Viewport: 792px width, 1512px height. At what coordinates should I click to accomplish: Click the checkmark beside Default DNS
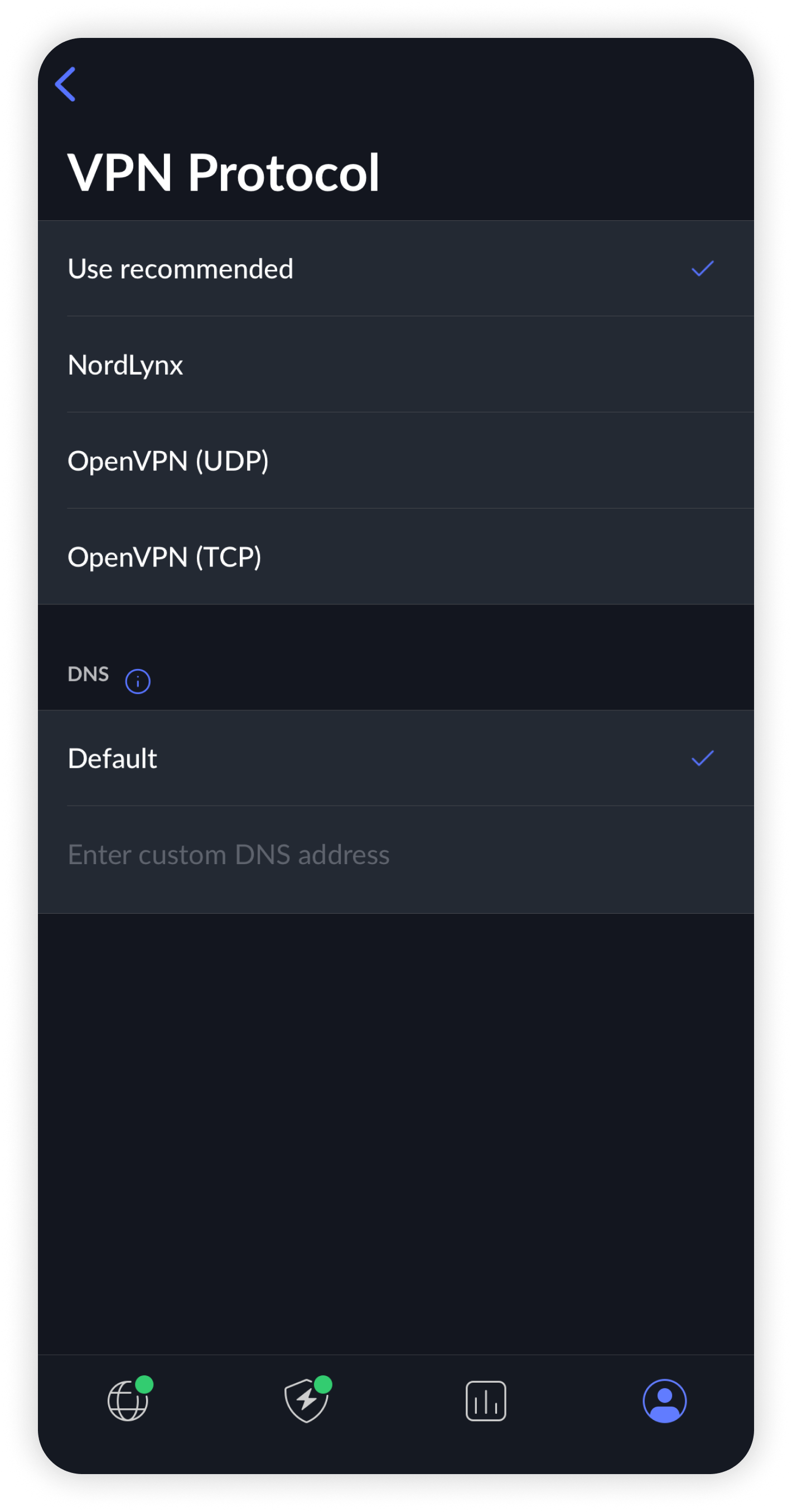[702, 758]
